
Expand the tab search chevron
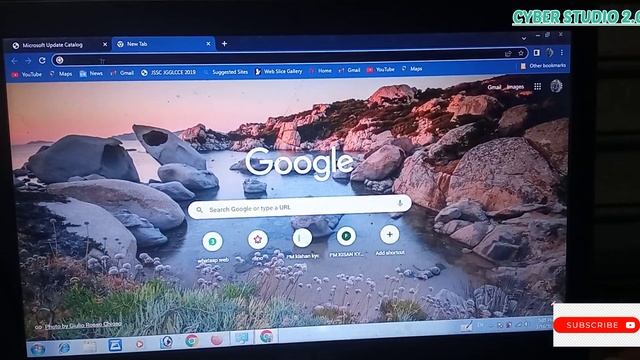pyautogui.click(x=524, y=38)
